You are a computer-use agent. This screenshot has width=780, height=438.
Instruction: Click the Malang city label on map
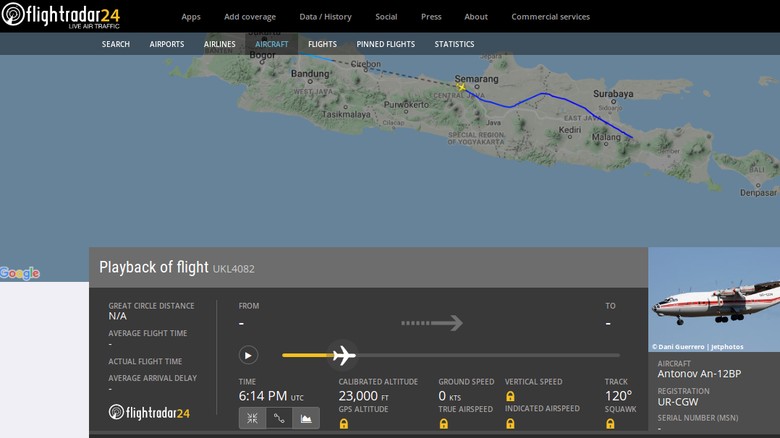coord(606,136)
